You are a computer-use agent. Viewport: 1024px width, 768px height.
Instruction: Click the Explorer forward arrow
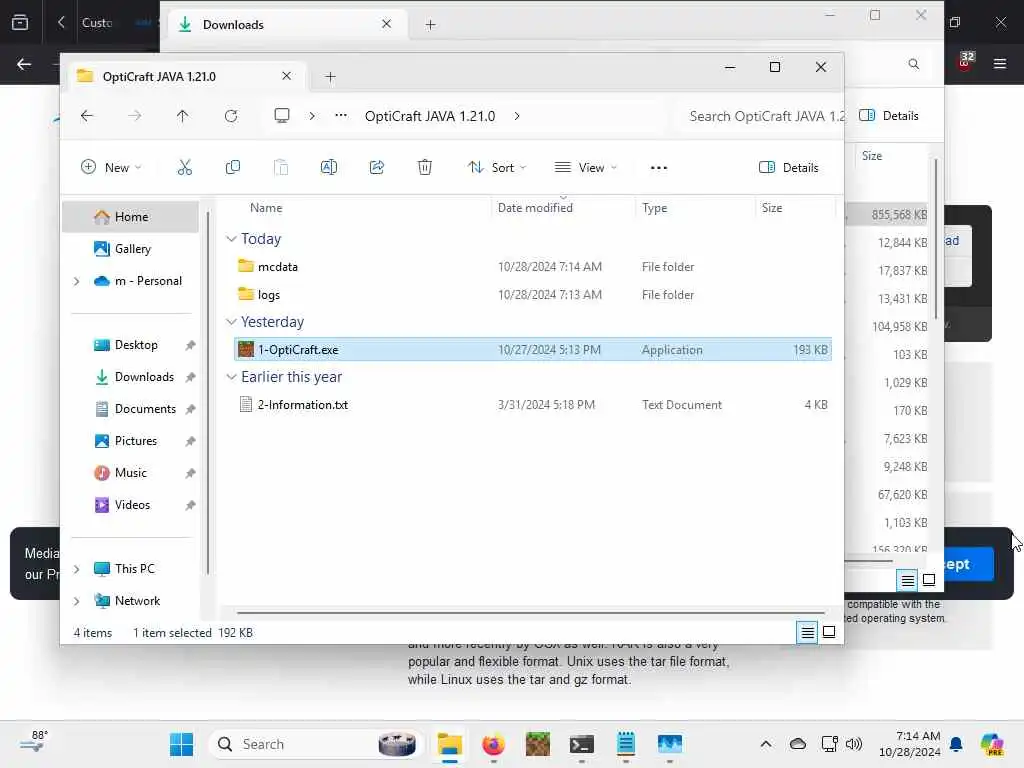point(135,116)
